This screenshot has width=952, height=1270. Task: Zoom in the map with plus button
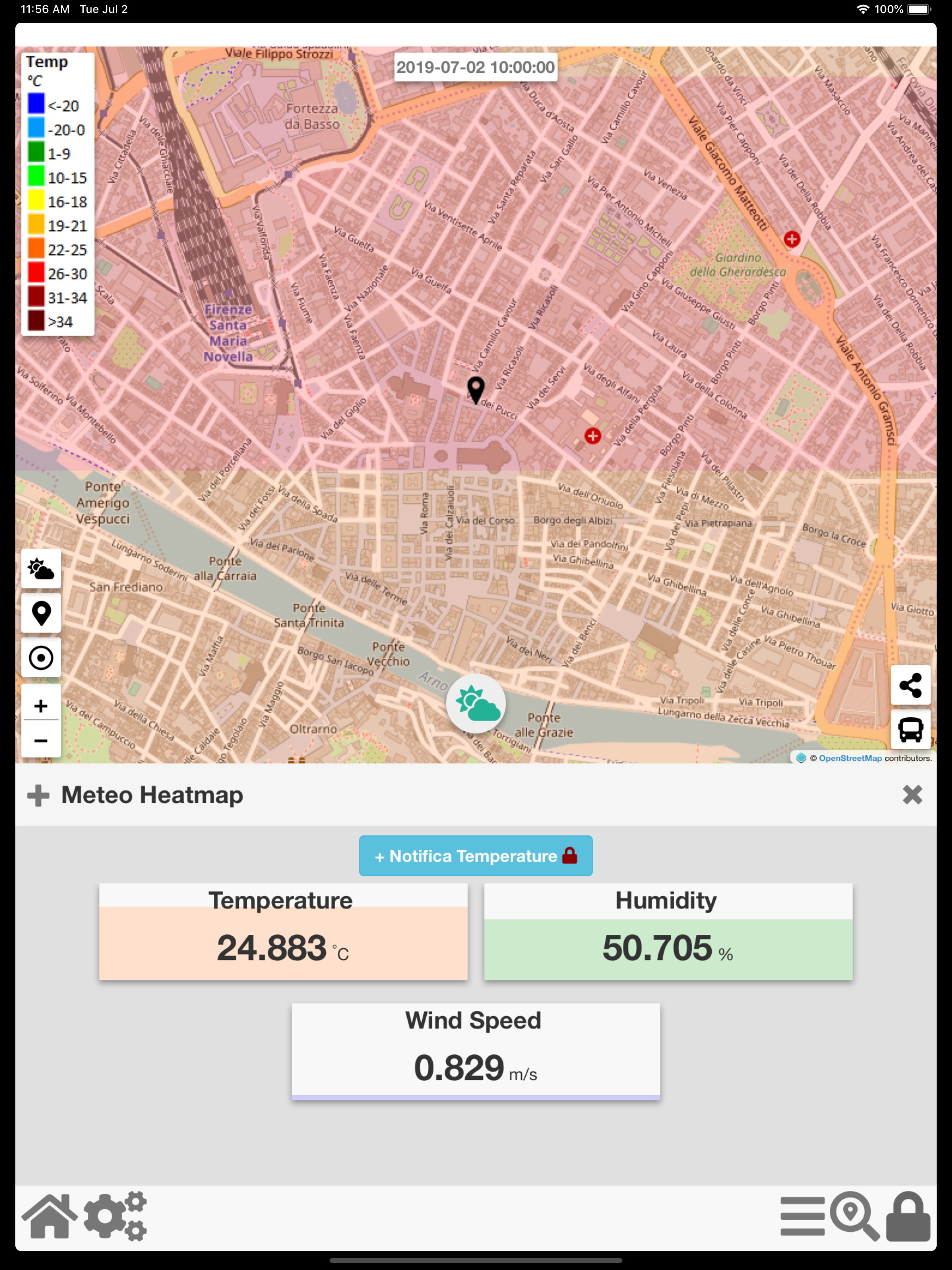pos(41,706)
